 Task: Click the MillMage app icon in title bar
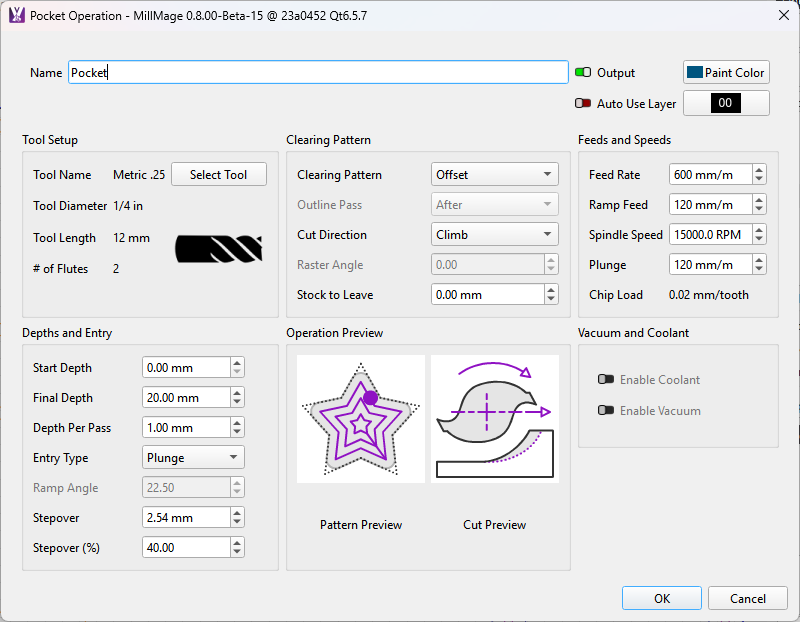[17, 15]
